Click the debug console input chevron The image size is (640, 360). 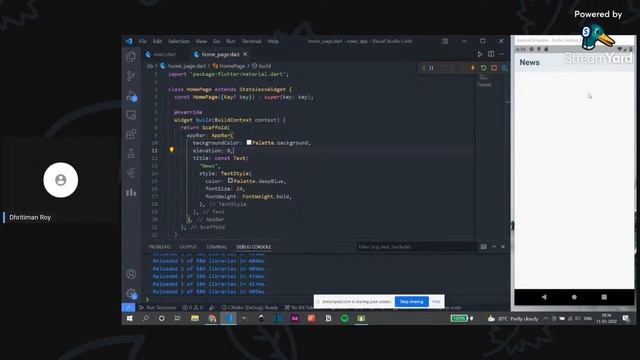[147, 299]
